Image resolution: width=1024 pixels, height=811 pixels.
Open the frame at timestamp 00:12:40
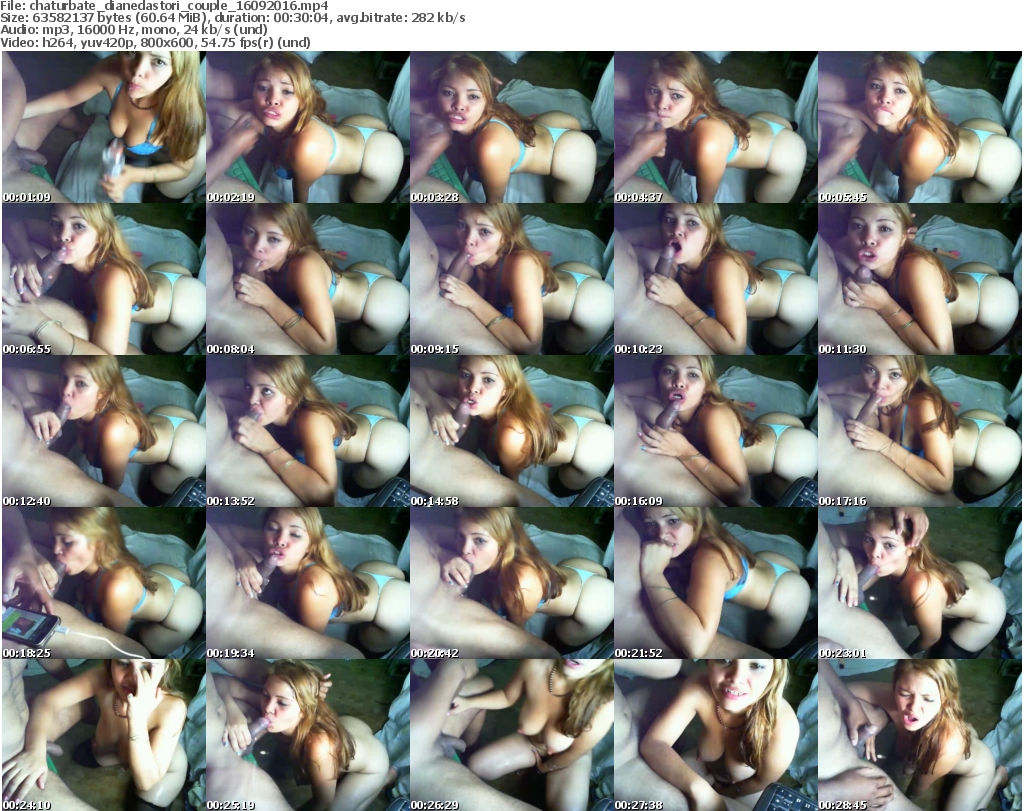click(103, 432)
